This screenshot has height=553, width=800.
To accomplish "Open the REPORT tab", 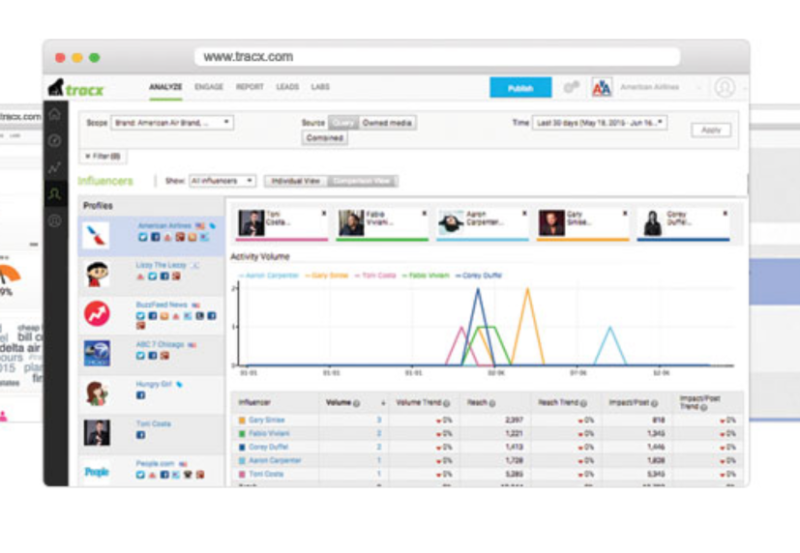I will [249, 87].
